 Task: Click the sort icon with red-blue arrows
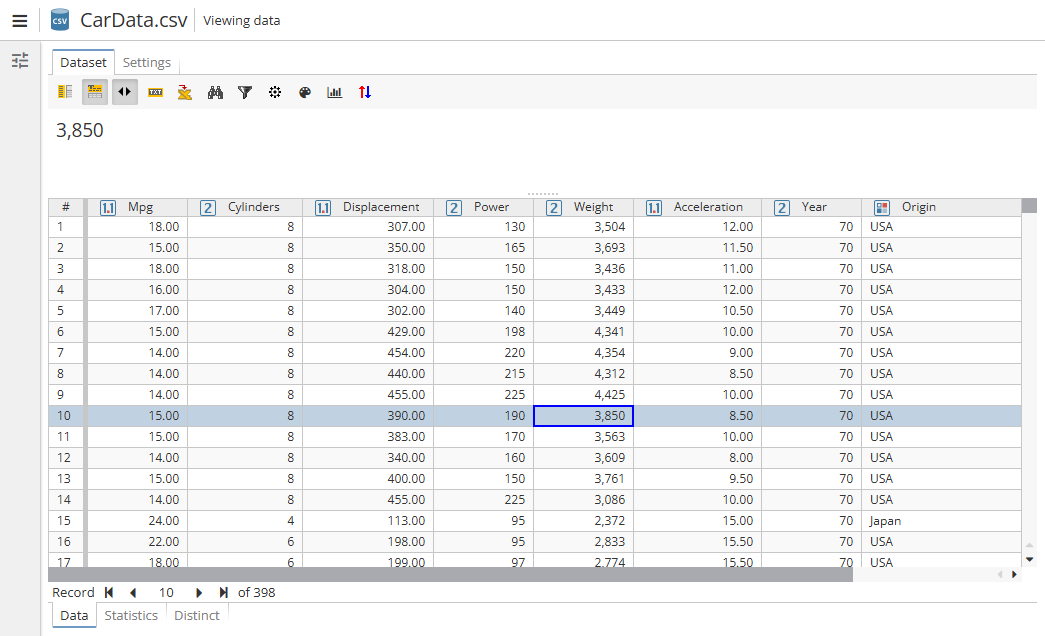click(363, 92)
